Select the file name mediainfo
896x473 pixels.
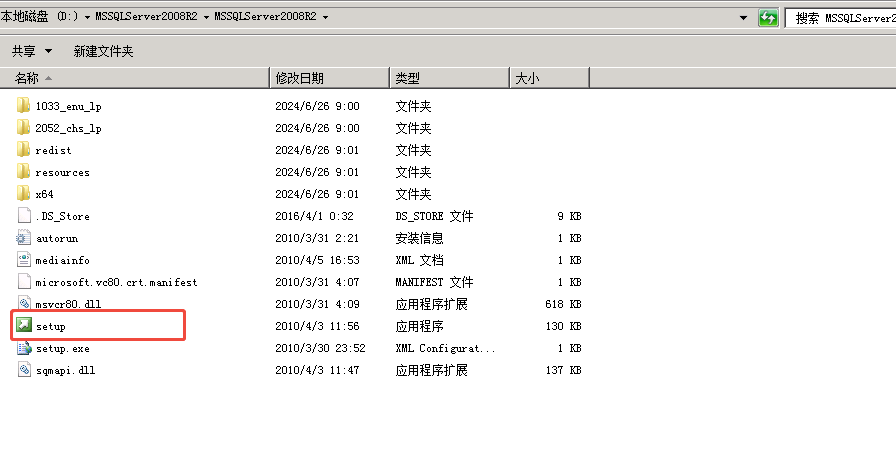coord(62,260)
